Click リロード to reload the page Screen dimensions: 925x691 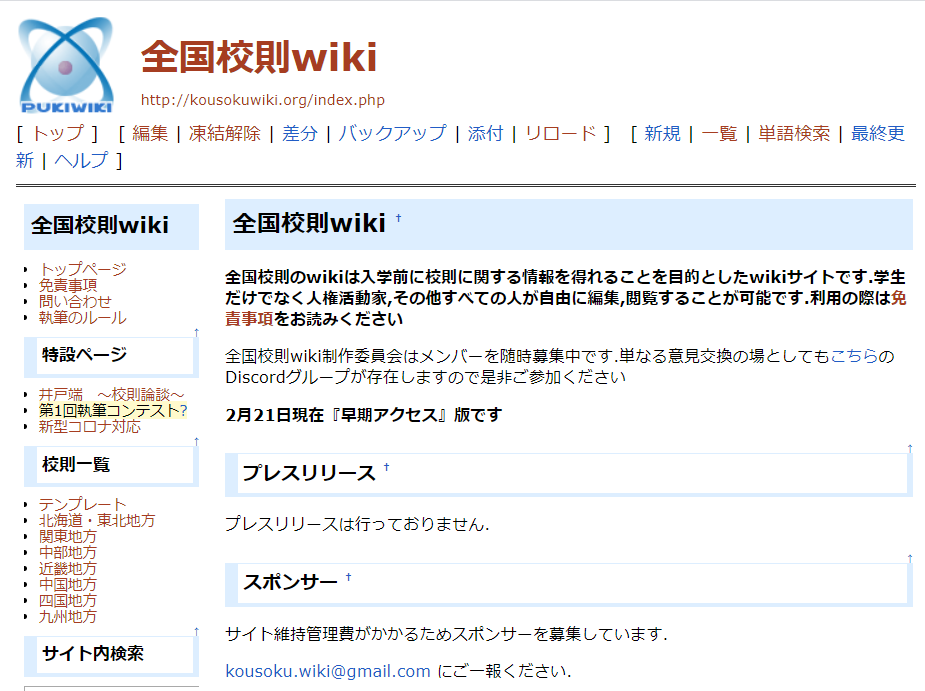coord(560,134)
